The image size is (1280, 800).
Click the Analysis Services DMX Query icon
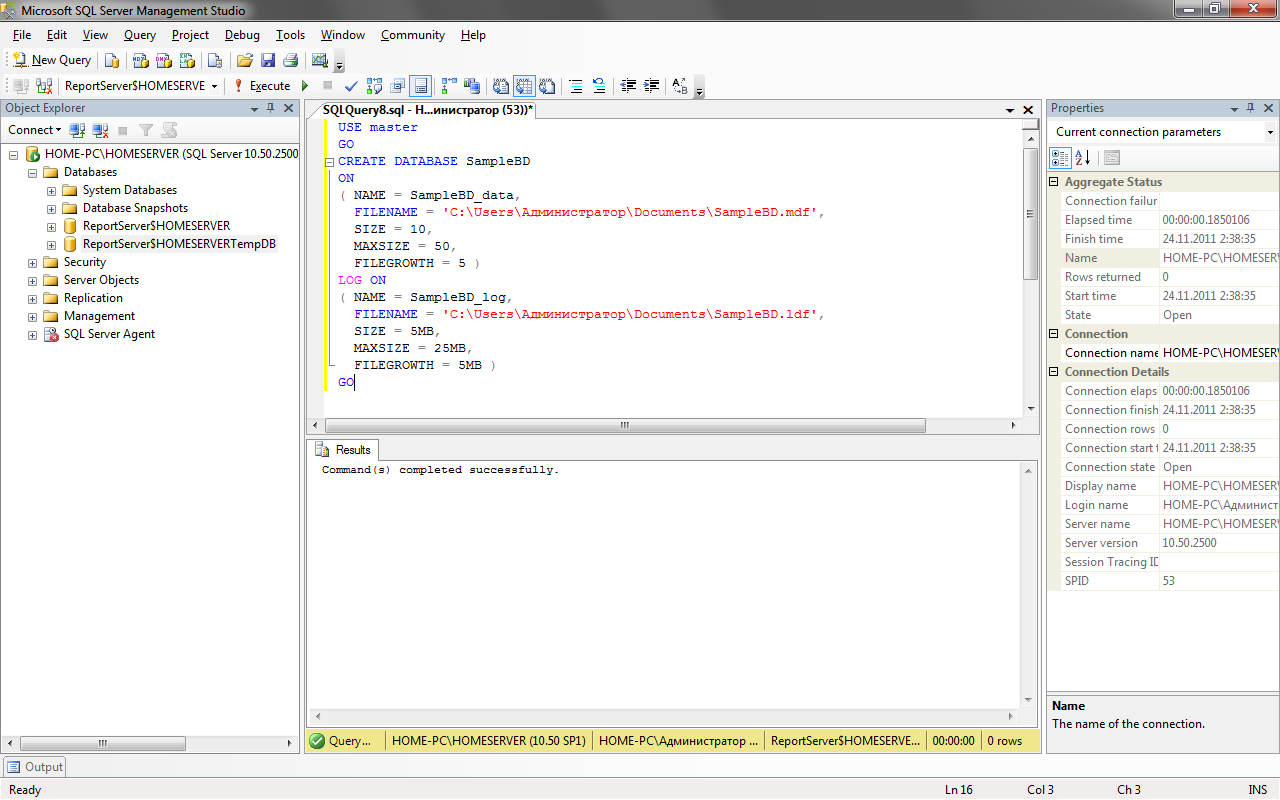coord(163,60)
